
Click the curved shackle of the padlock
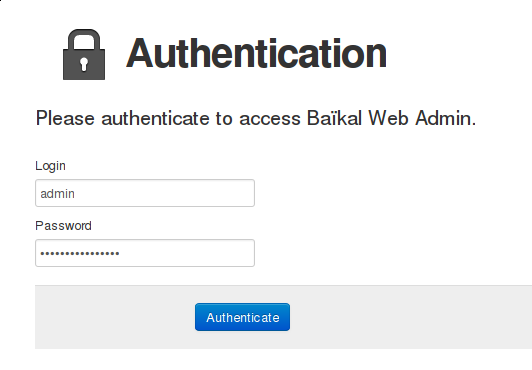[x=84, y=39]
